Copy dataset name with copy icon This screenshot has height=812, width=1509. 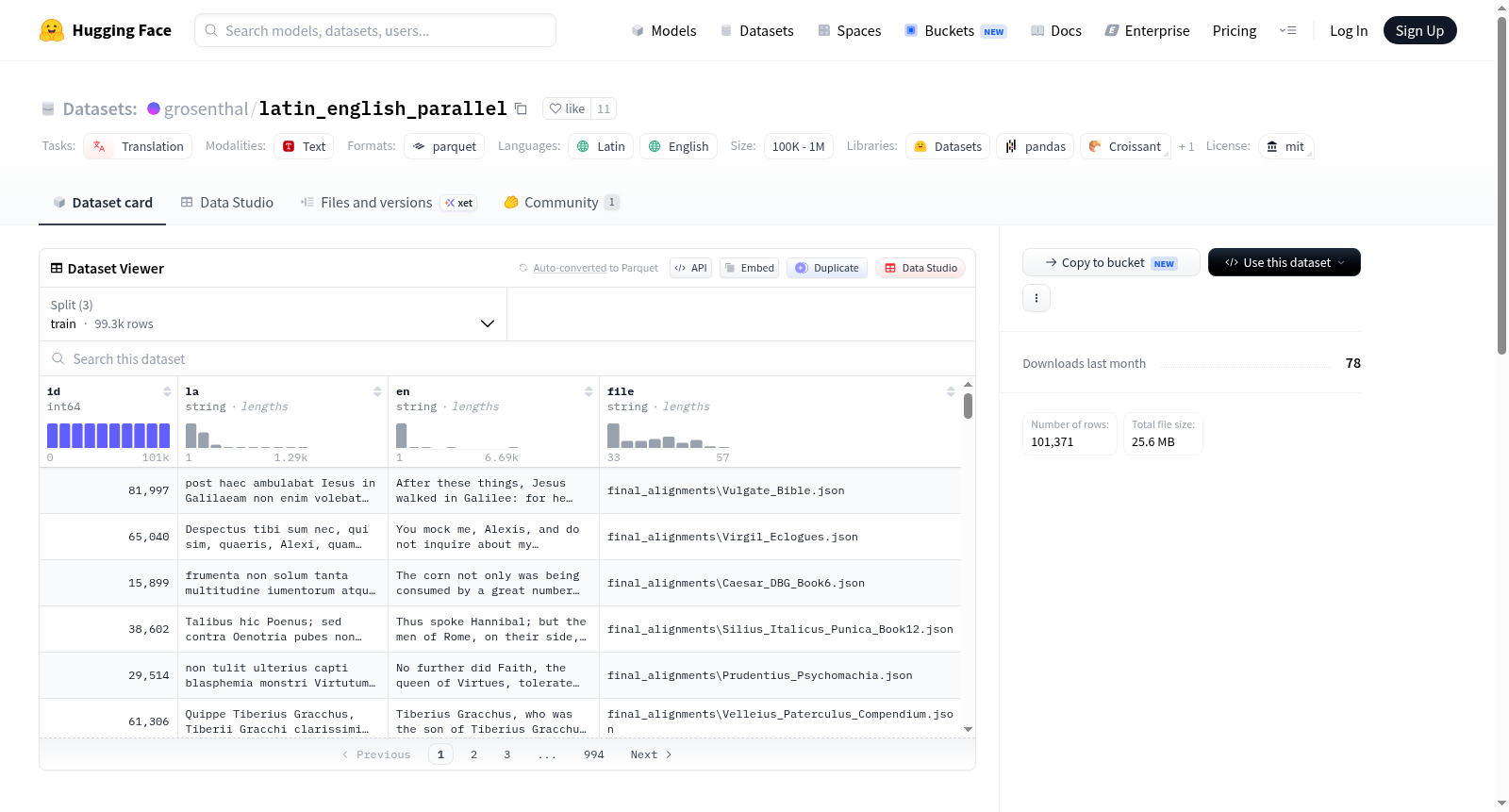521,108
